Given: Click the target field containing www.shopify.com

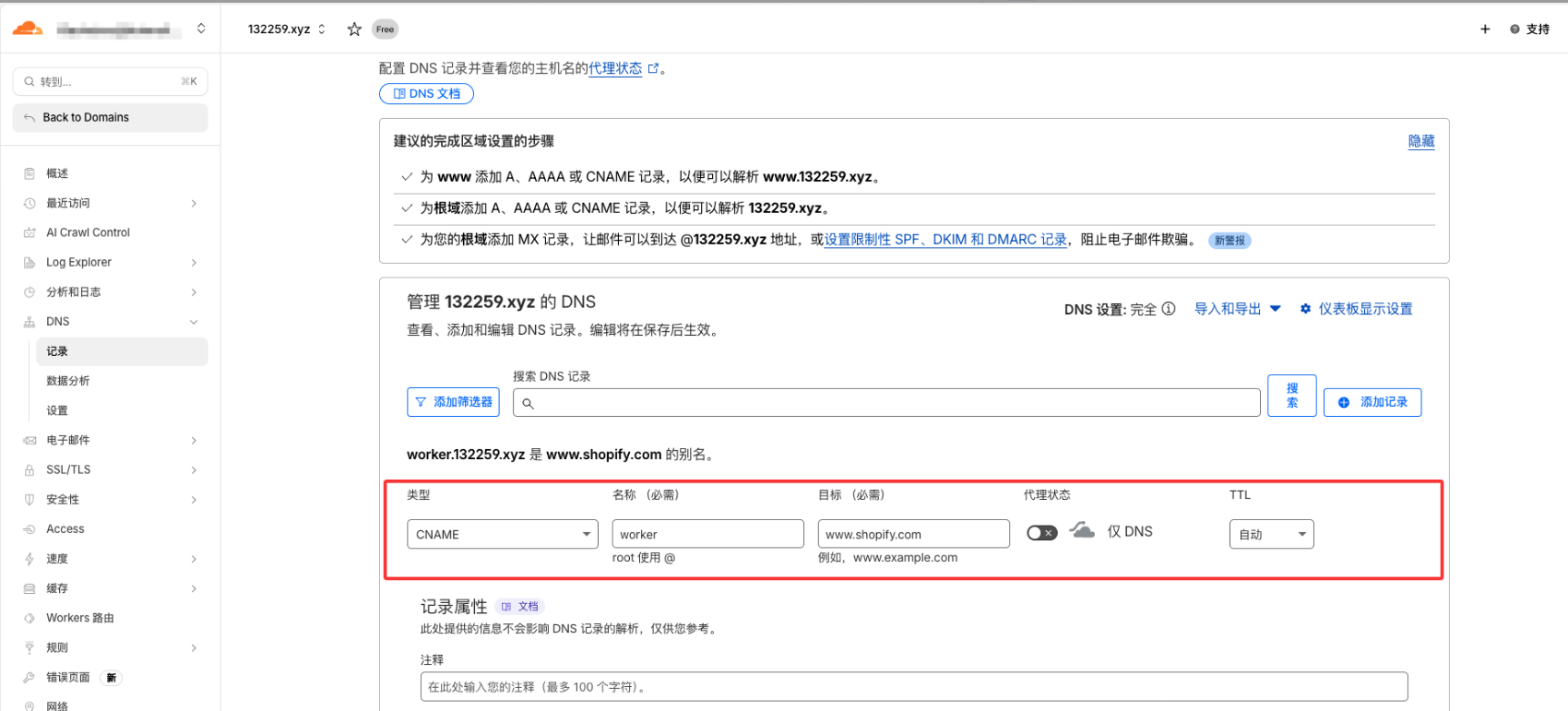Looking at the screenshot, I should [x=913, y=535].
